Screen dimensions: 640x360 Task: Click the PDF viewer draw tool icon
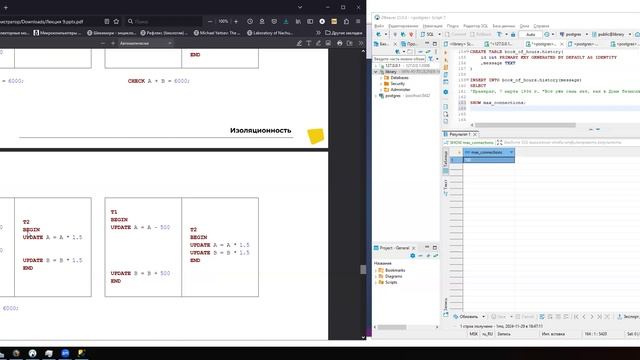tap(318, 43)
